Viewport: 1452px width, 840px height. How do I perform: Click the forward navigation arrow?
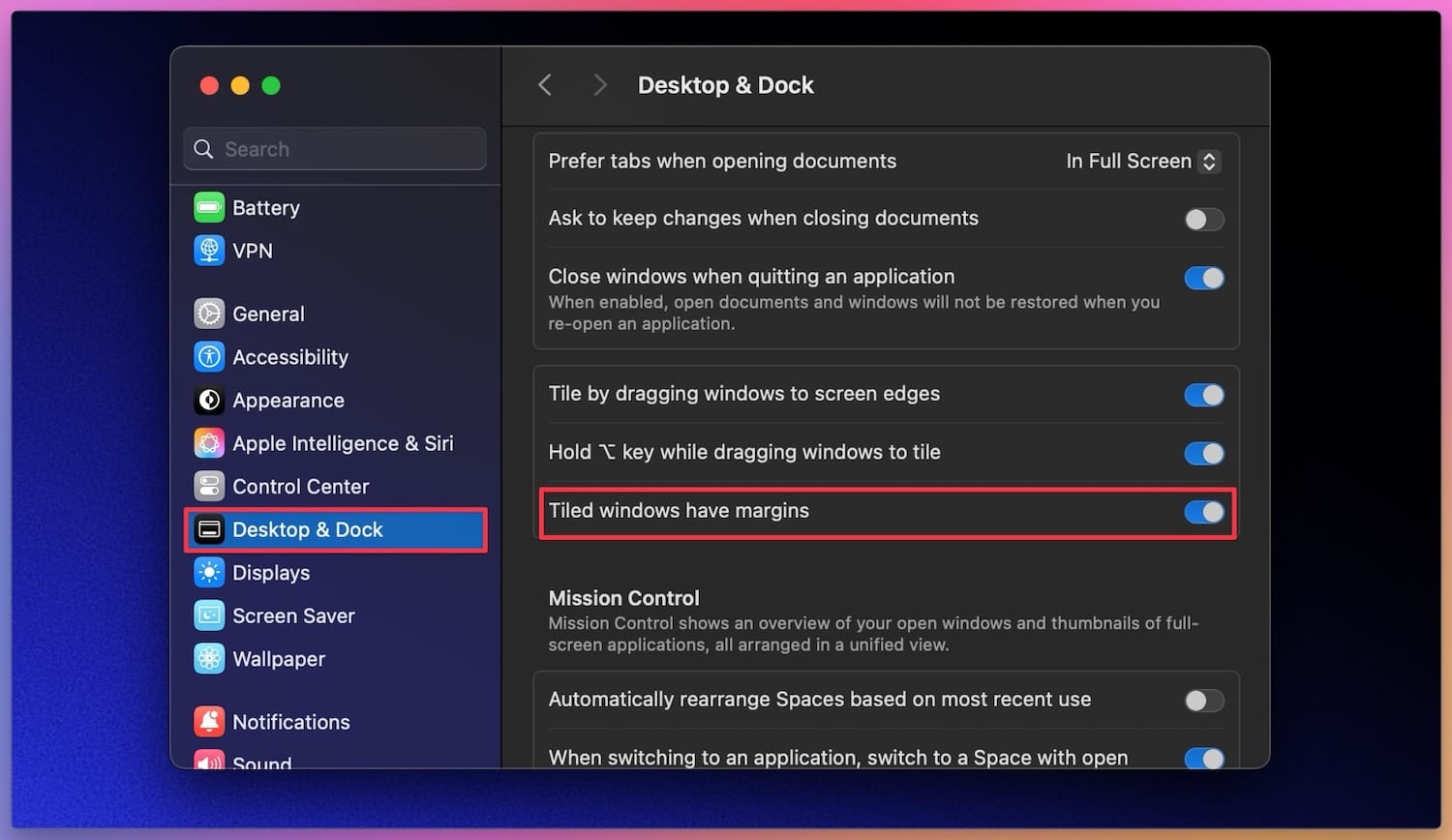click(x=599, y=85)
